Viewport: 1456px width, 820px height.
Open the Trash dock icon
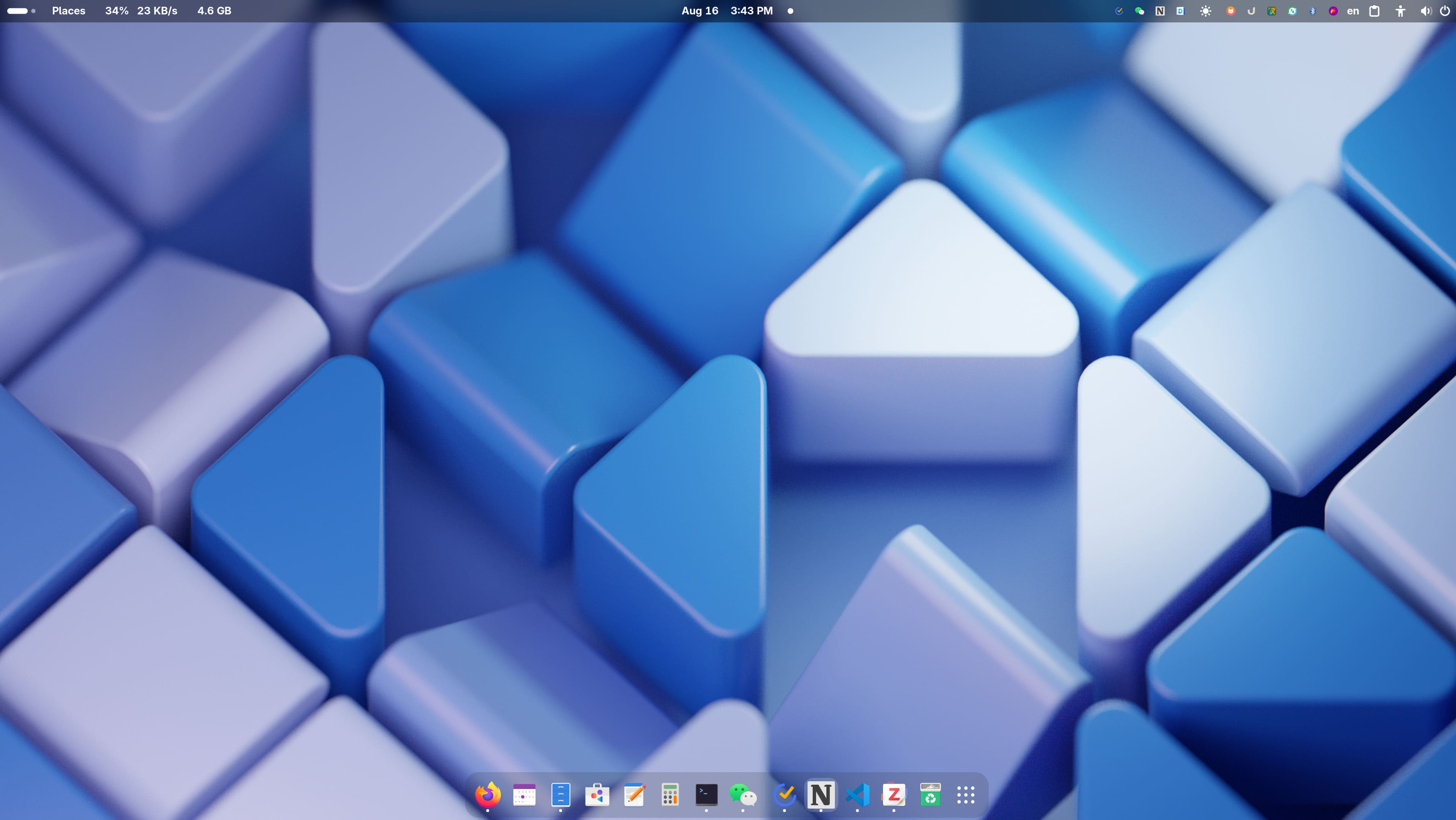[930, 795]
